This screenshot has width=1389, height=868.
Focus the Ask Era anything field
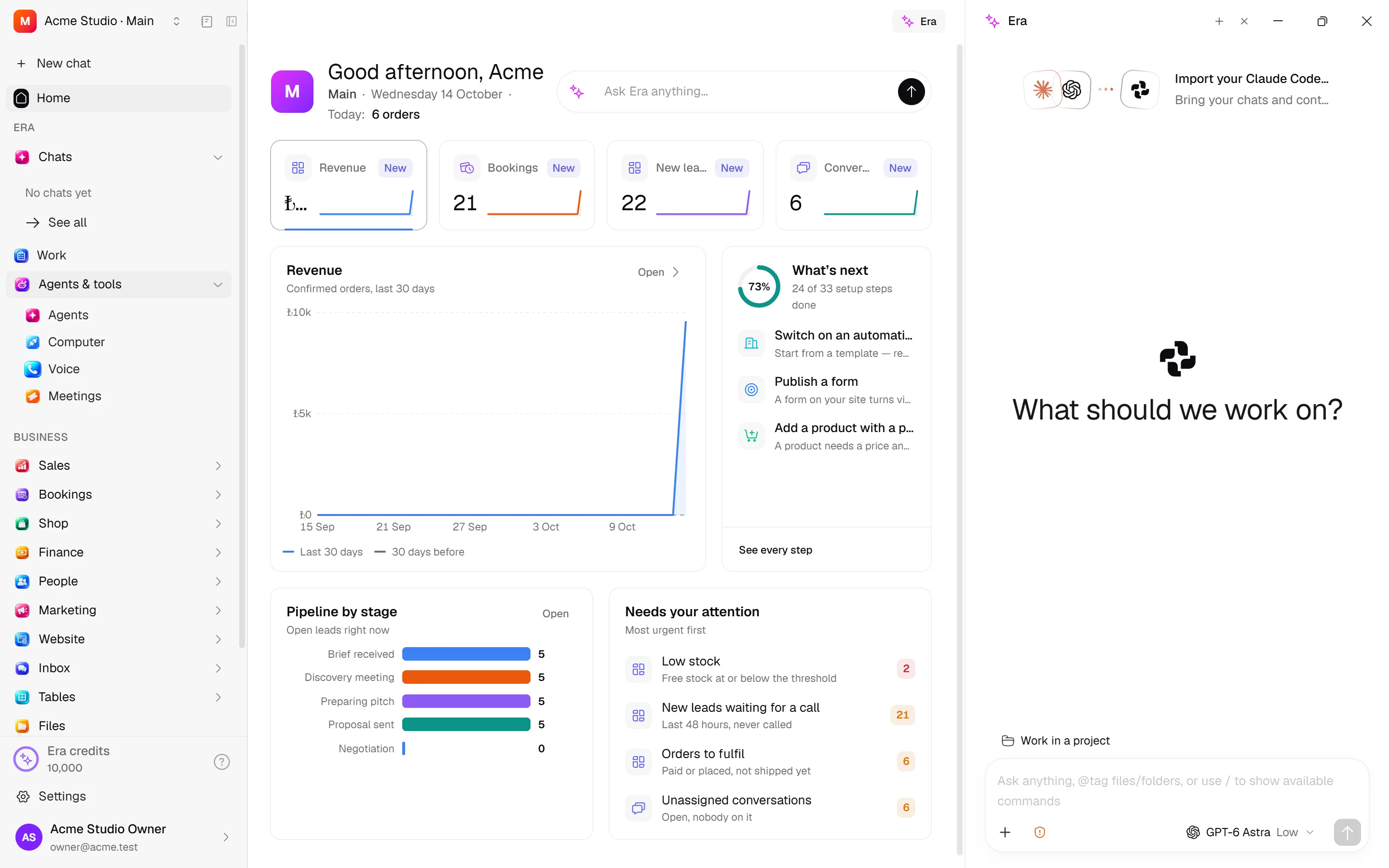click(743, 91)
